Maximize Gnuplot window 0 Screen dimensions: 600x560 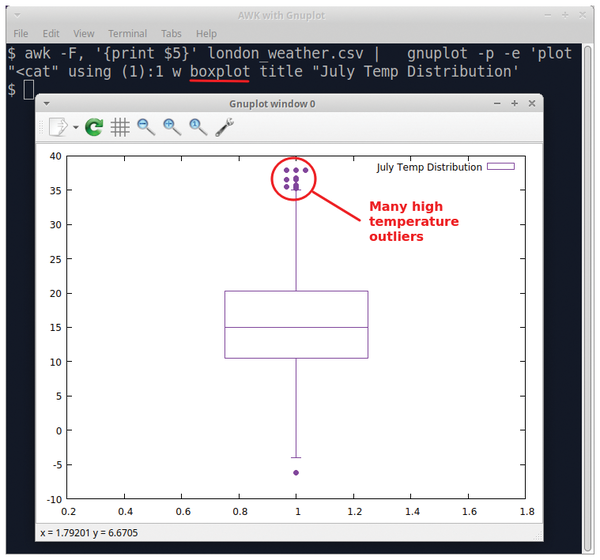(515, 103)
